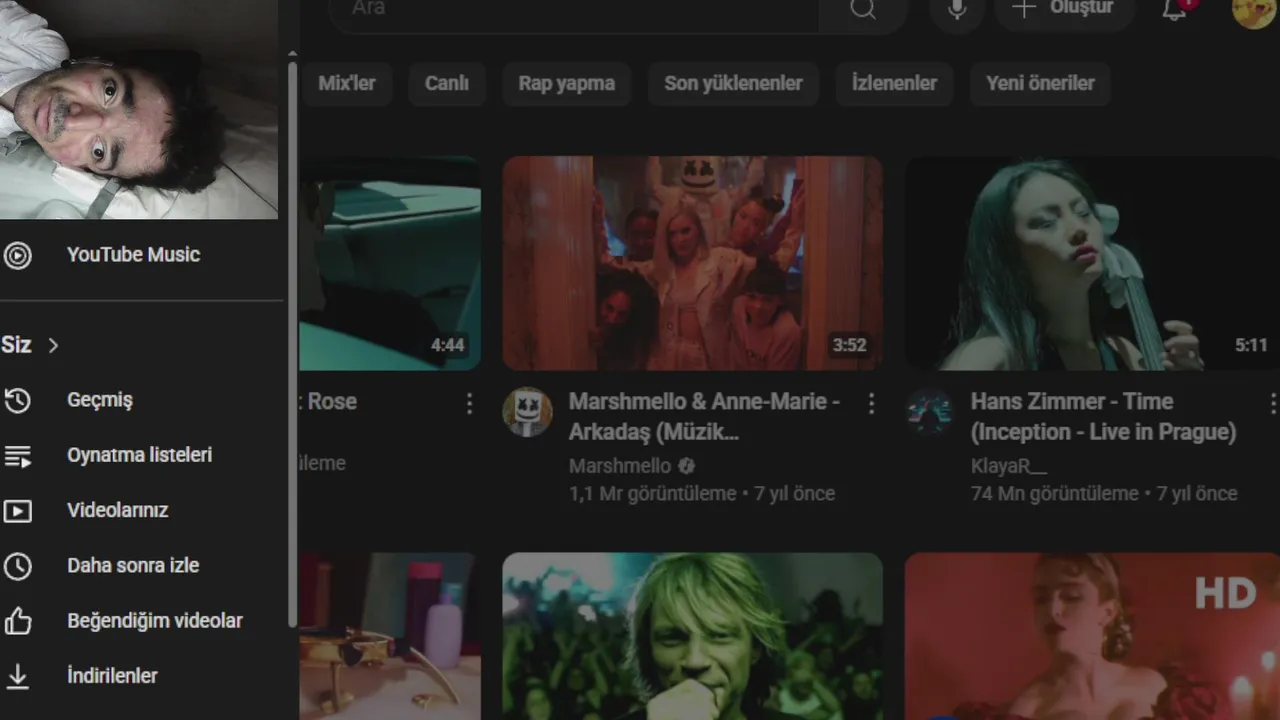Open the KlayaR__ channel name
Viewport: 1280px width, 720px height.
pyautogui.click(x=1009, y=466)
